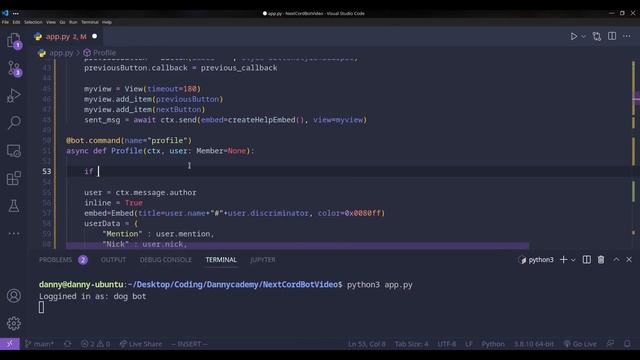This screenshot has width=640, height=360.
Task: Switch to the Jupyter panel tab
Action: 262,260
